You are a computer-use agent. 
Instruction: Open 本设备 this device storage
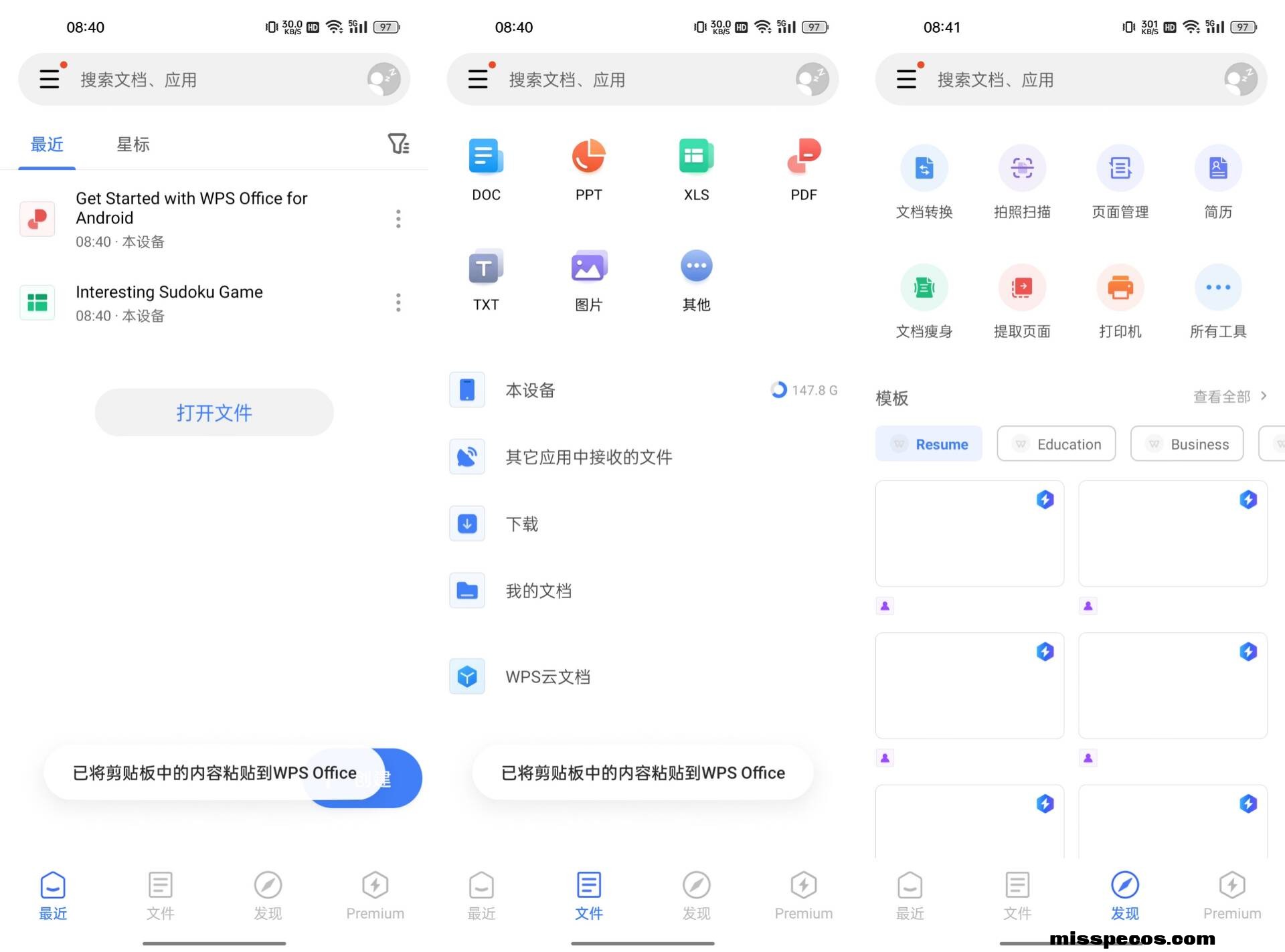coord(642,390)
